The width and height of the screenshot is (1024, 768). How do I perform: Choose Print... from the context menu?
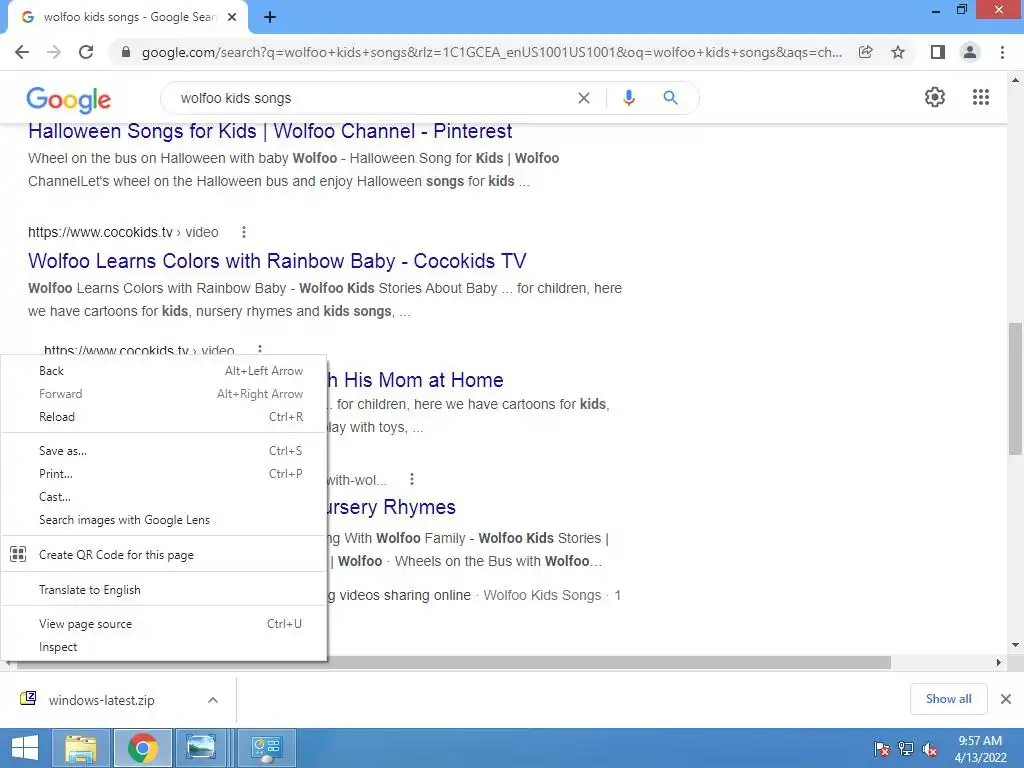pos(164,473)
